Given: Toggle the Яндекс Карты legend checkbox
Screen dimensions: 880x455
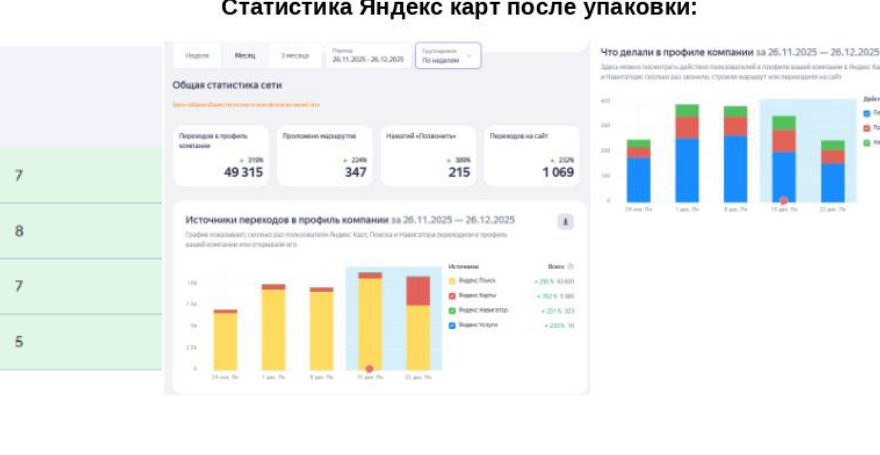Looking at the screenshot, I should [x=452, y=296].
